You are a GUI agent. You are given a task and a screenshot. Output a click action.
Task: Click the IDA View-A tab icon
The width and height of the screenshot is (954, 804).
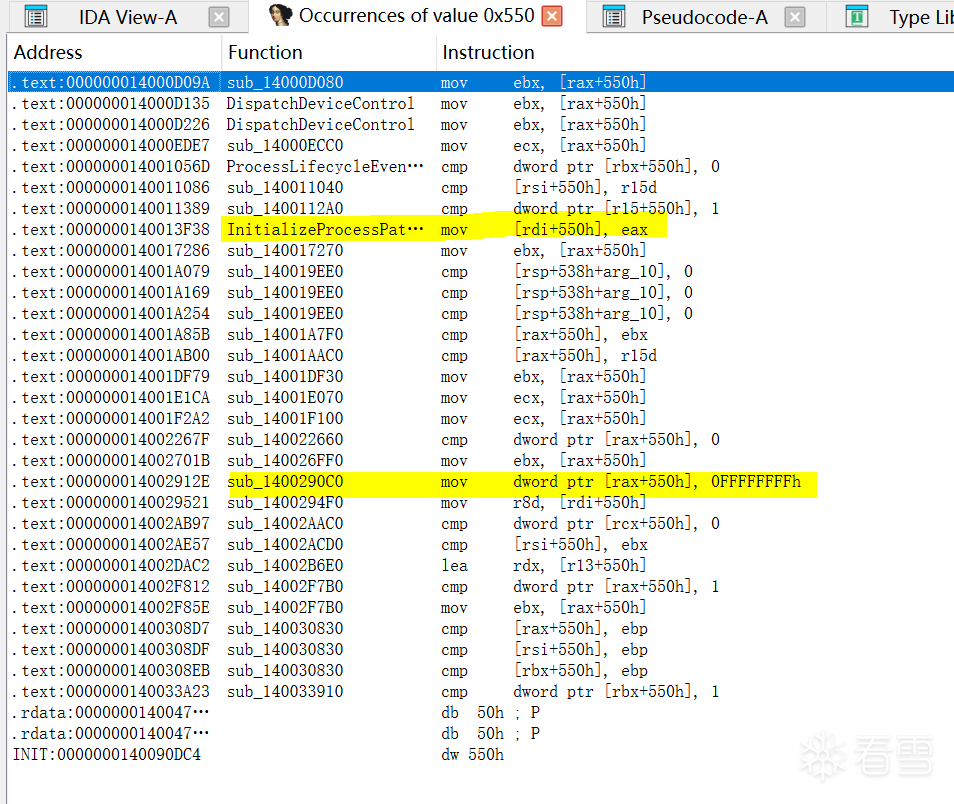36,17
